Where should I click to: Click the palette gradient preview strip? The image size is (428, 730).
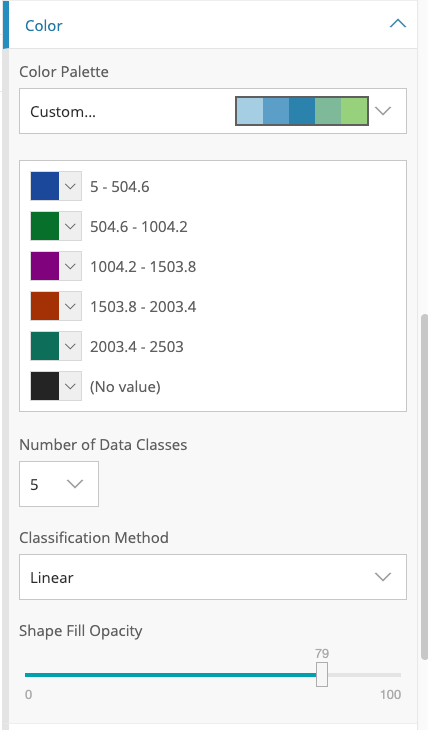coord(302,111)
